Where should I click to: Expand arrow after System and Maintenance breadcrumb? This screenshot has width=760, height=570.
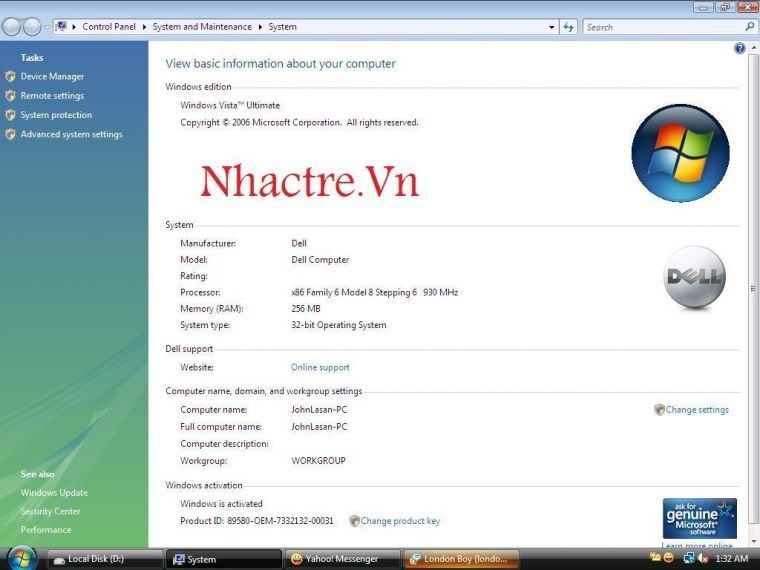(x=260, y=27)
